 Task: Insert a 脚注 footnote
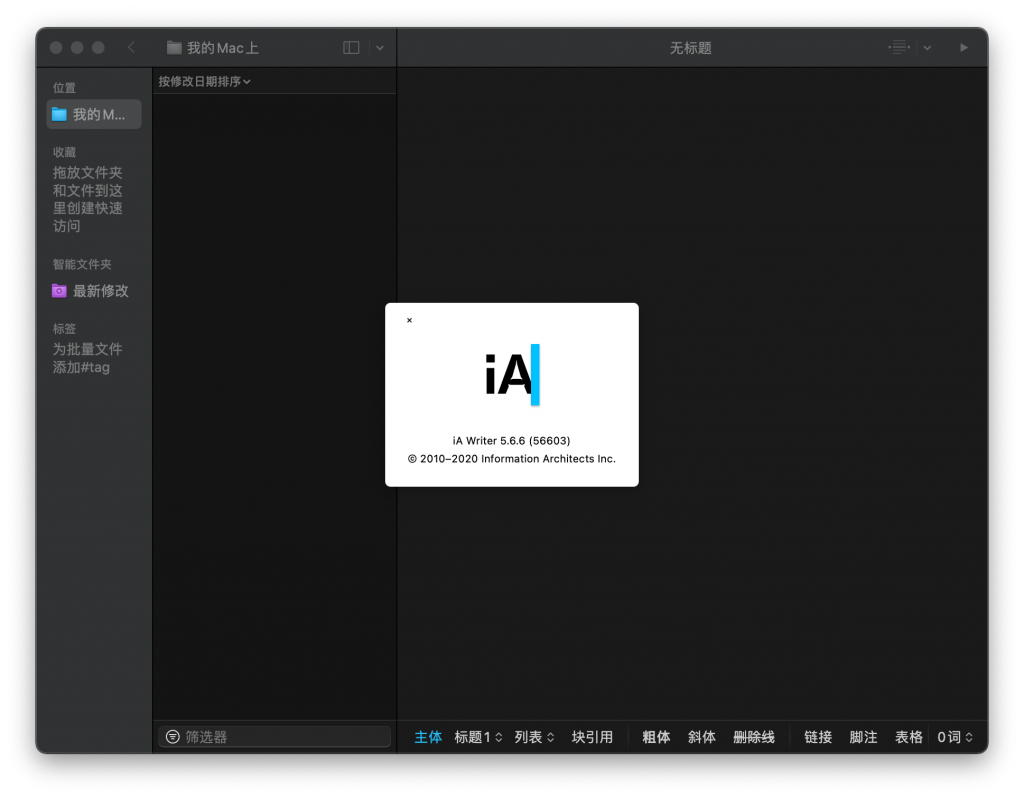click(863, 737)
